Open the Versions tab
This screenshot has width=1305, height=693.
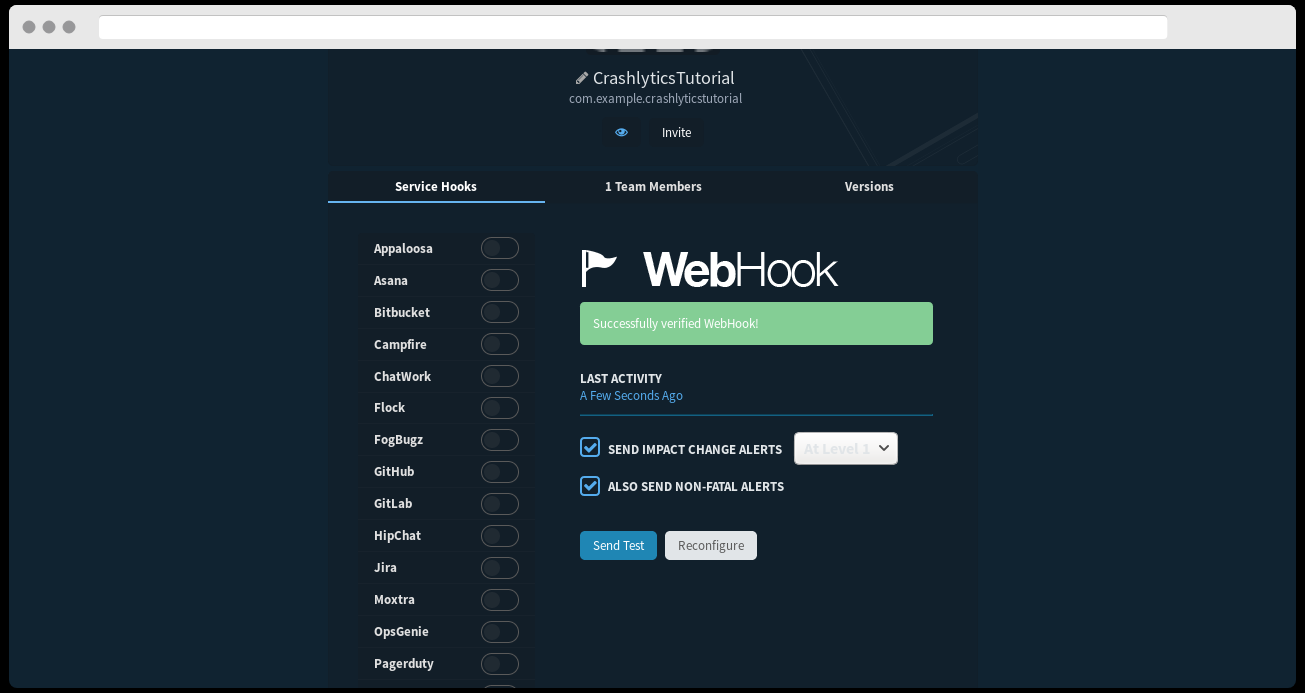click(869, 187)
